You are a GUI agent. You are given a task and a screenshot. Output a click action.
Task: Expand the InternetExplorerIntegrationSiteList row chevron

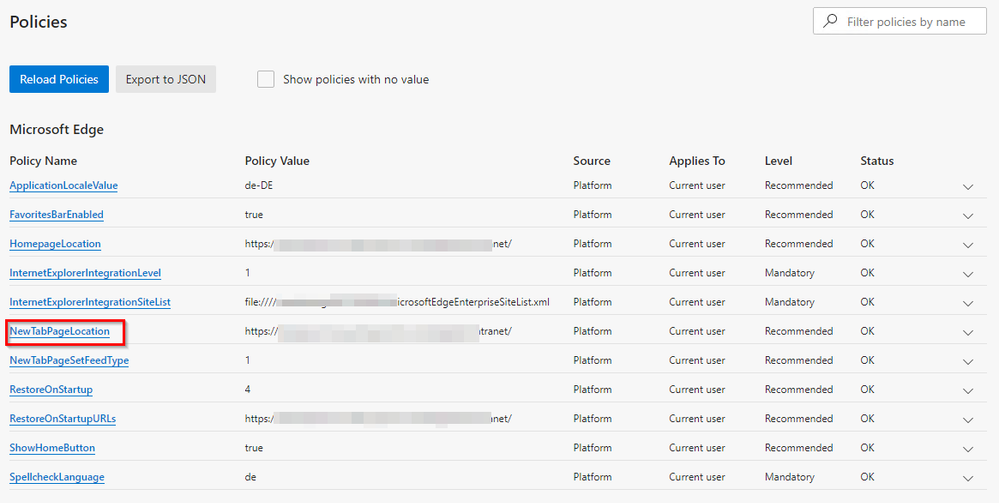coord(968,303)
